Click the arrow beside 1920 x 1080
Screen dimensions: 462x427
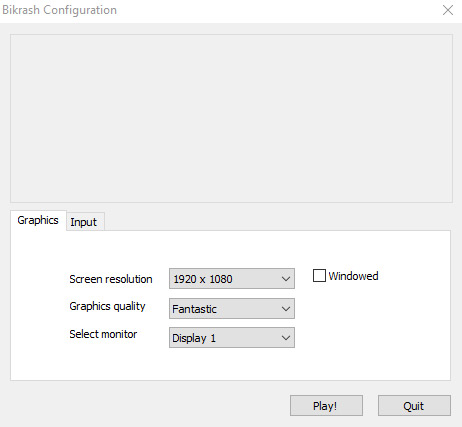(286, 279)
